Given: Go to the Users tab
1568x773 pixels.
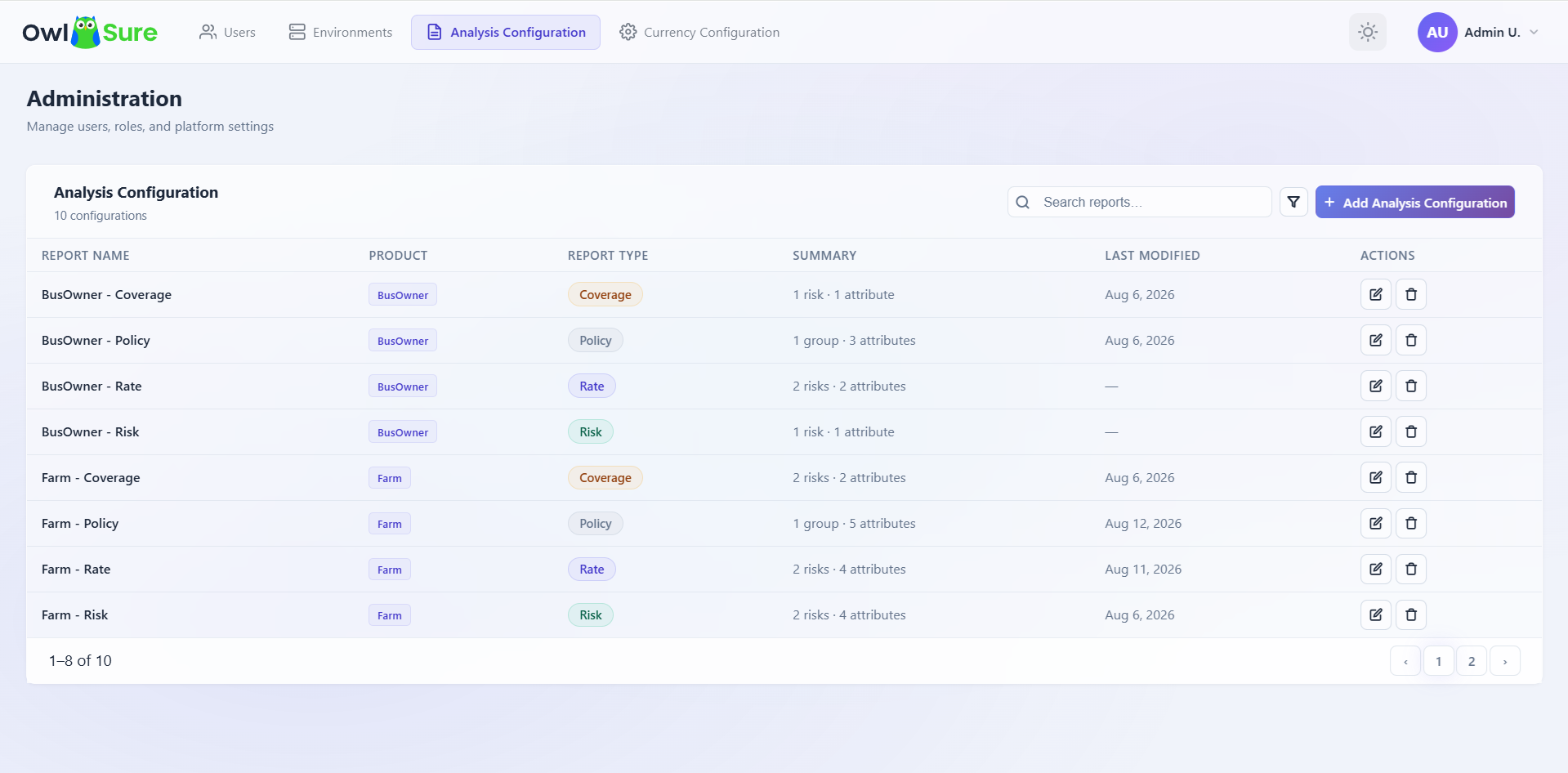Looking at the screenshot, I should click(x=228, y=32).
